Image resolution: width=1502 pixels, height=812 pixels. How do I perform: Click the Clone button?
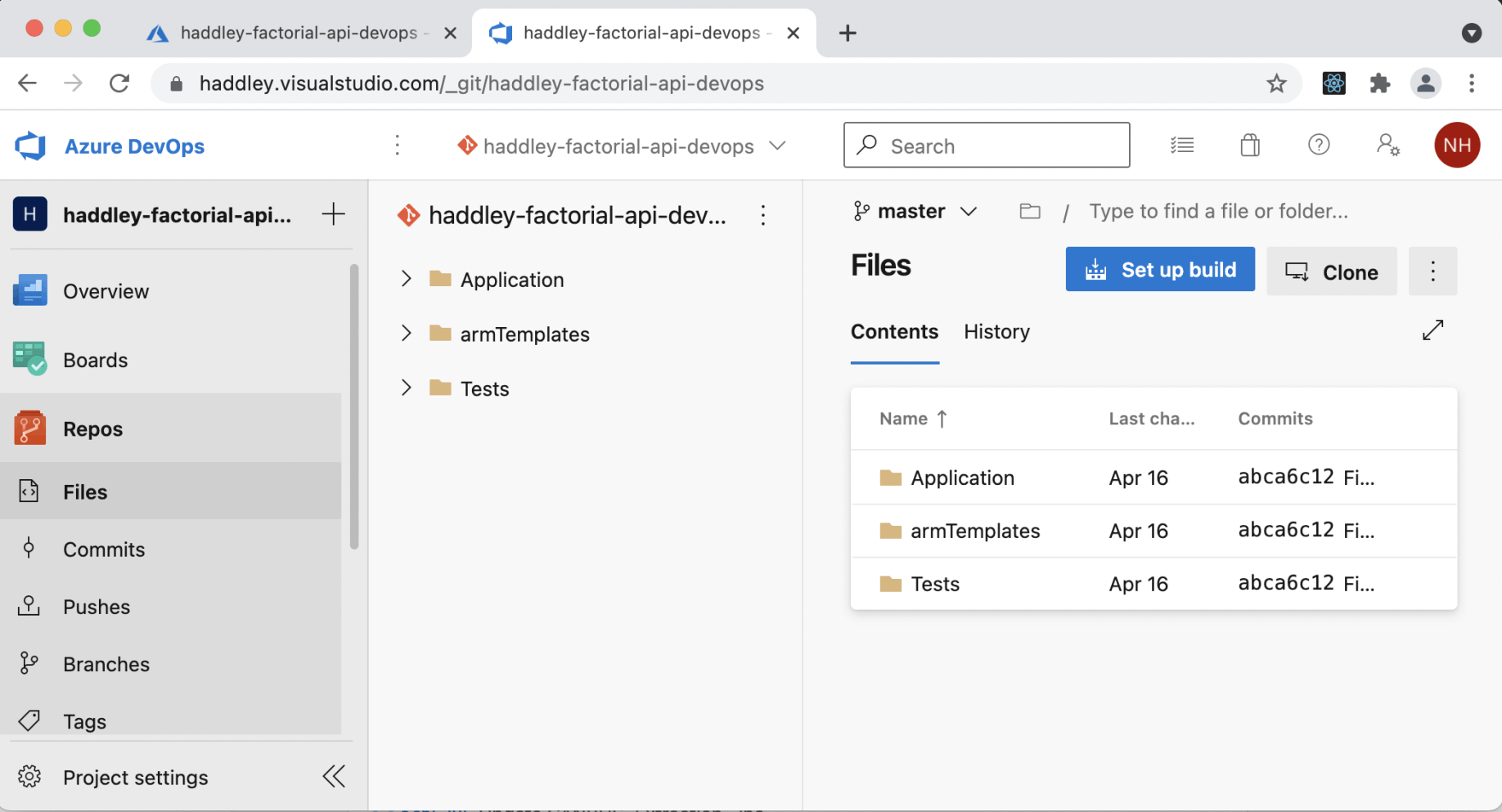coord(1331,271)
